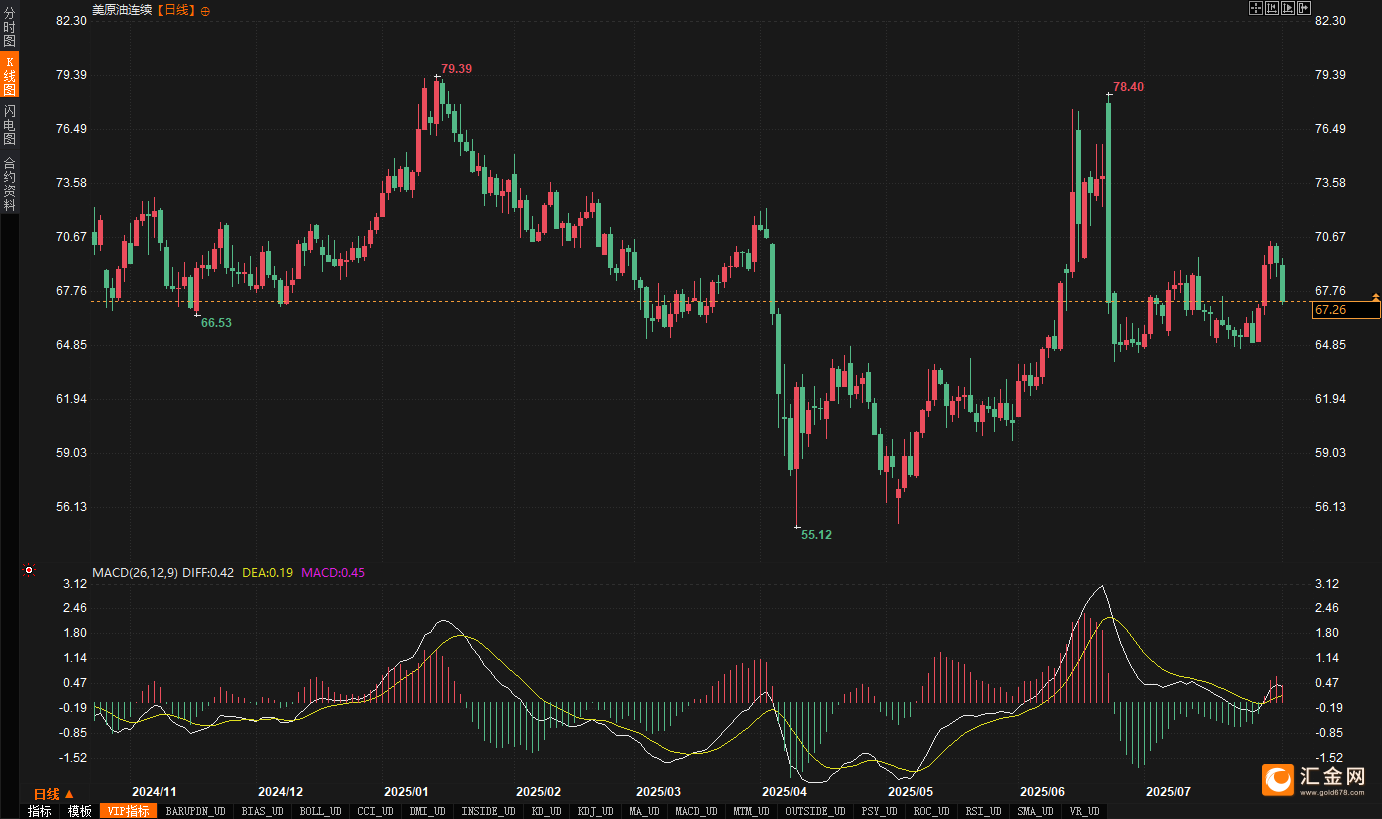Apply the OUTSIDE_UD indicator
This screenshot has width=1382, height=819.
815,811
